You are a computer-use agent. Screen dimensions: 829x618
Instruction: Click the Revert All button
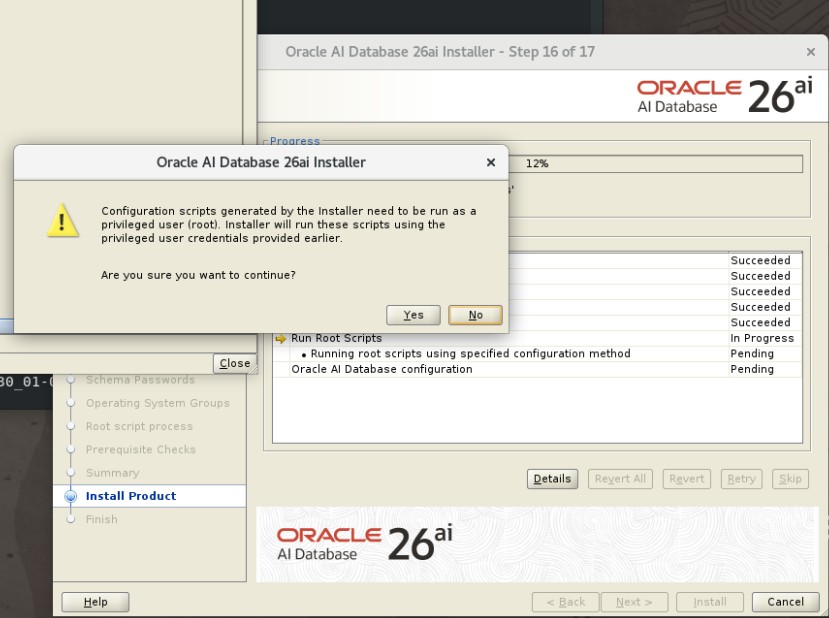point(620,479)
